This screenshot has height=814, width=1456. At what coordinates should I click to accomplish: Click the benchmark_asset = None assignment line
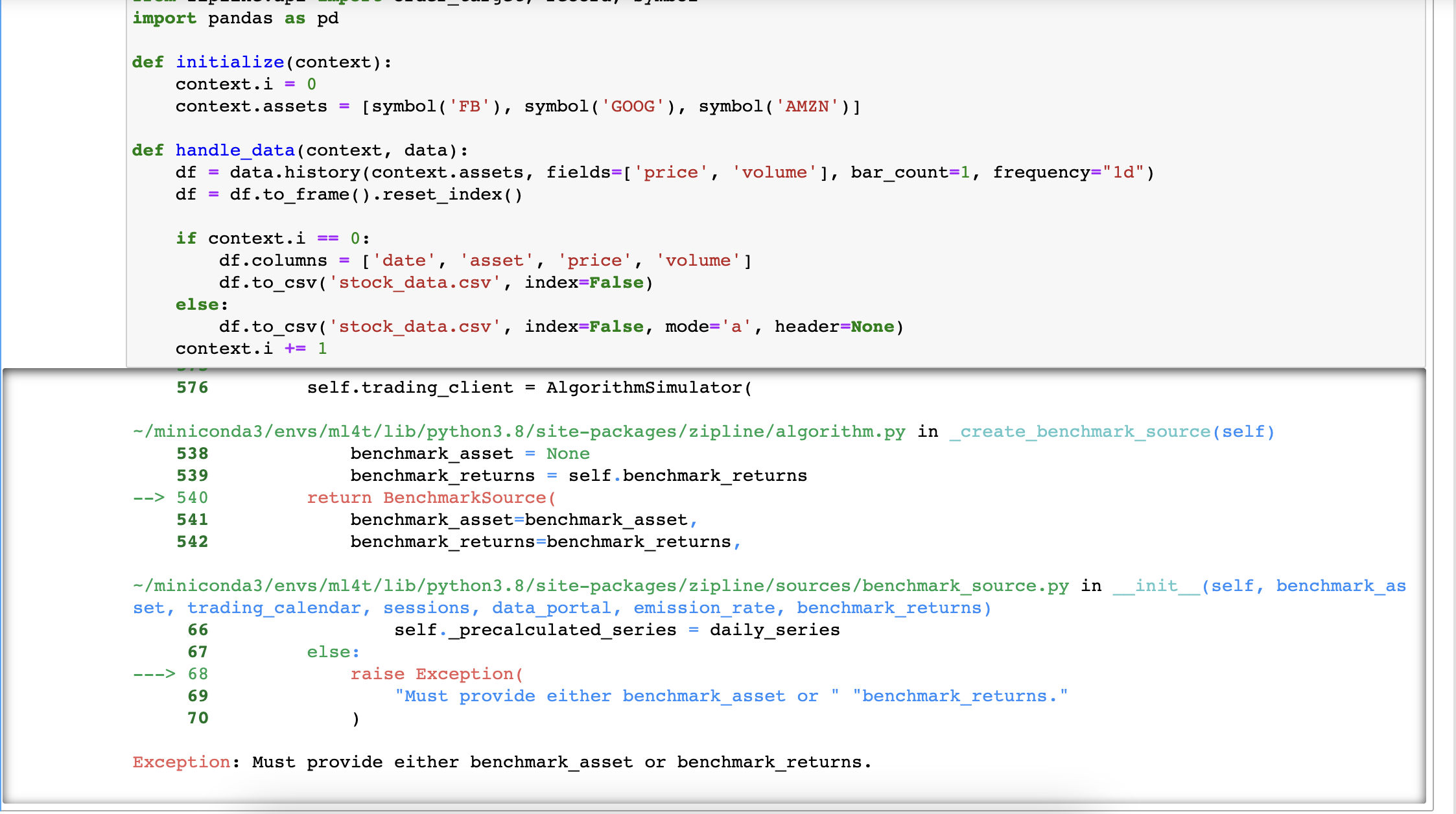point(470,453)
